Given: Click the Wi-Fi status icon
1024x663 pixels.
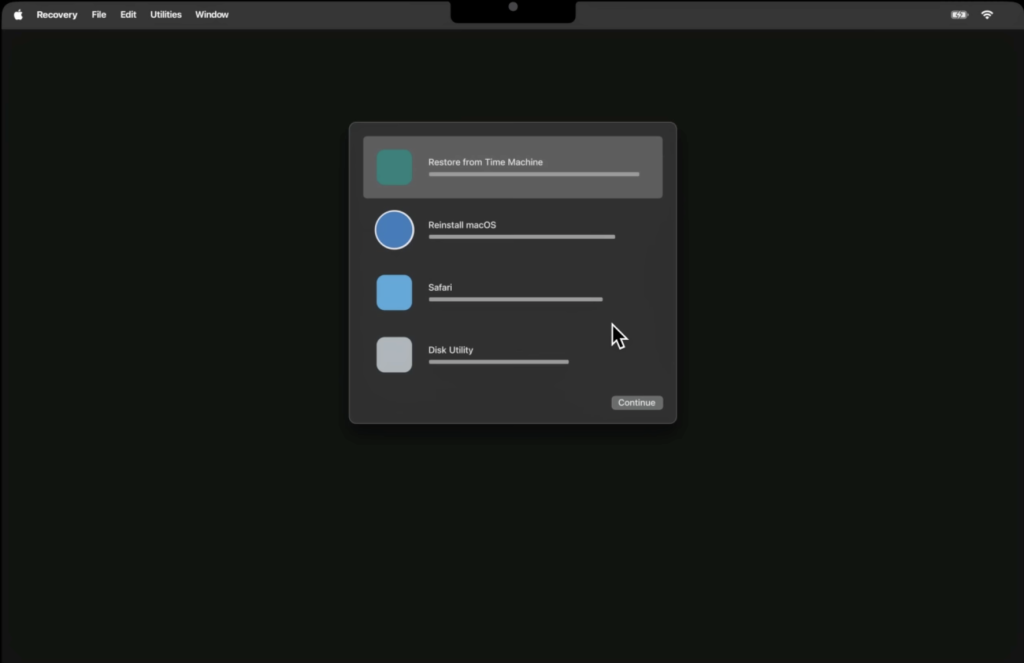Looking at the screenshot, I should click(986, 14).
